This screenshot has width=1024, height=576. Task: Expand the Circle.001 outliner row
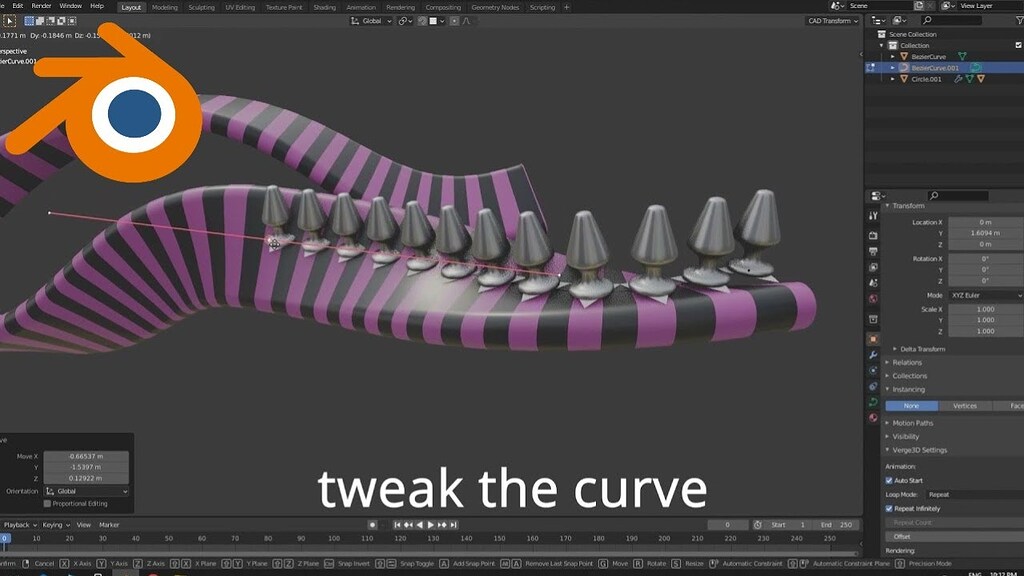pyautogui.click(x=893, y=79)
